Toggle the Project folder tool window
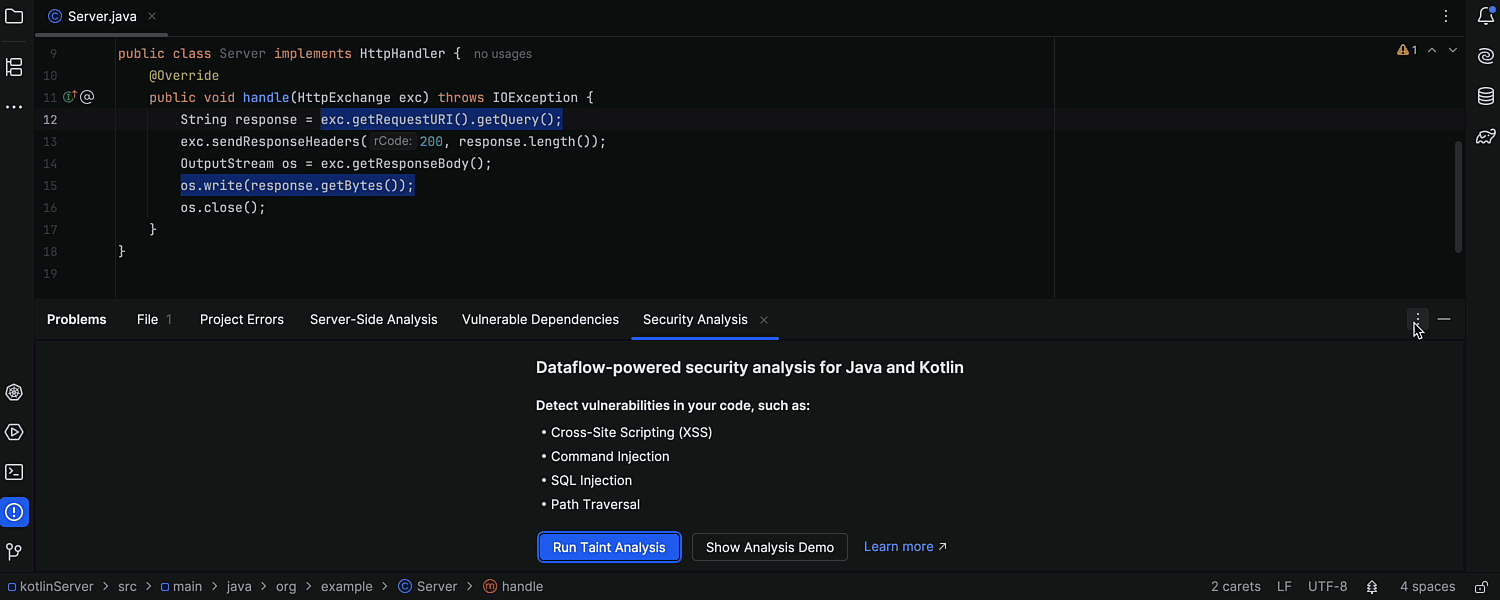The image size is (1500, 600). tap(14, 17)
